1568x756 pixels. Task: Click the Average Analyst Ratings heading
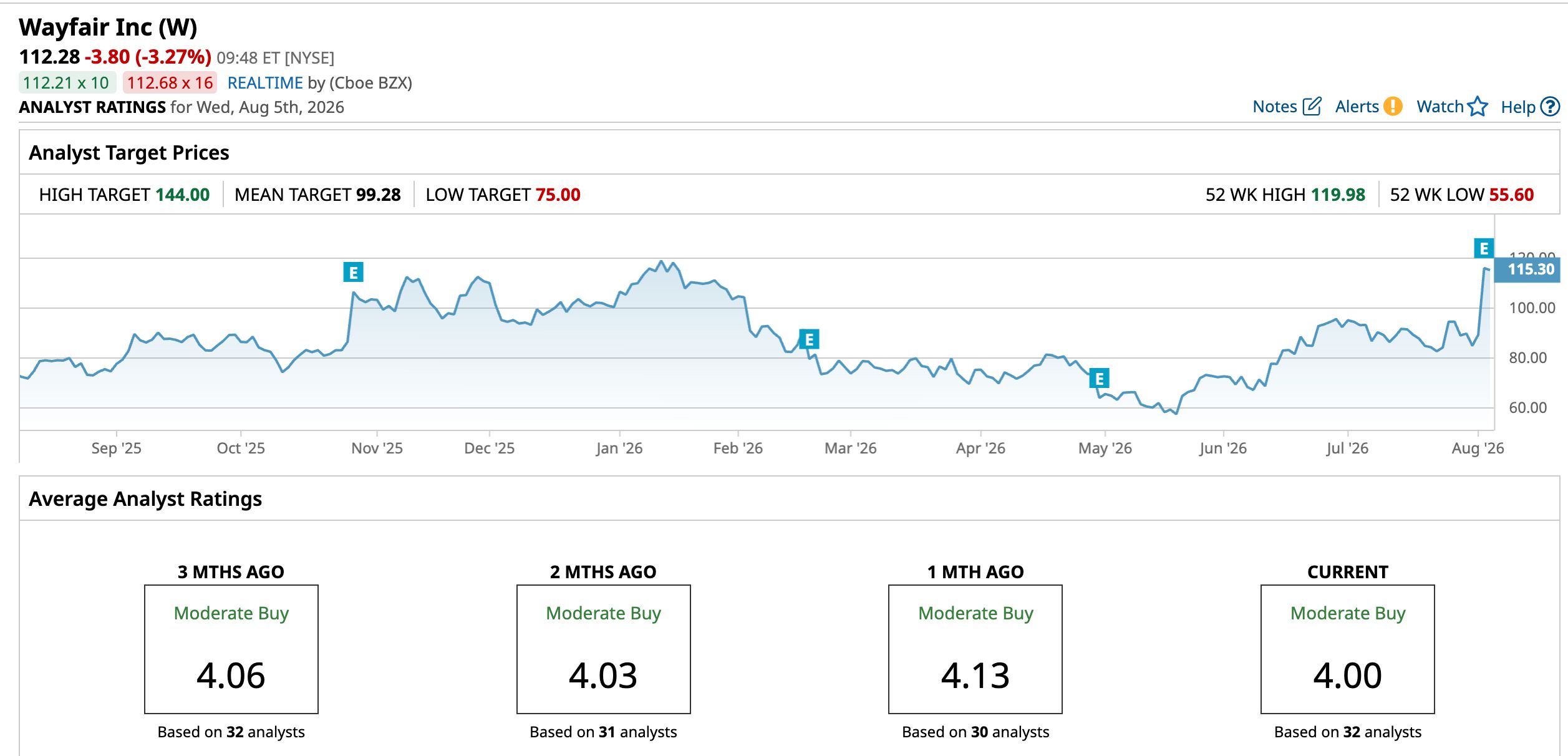(145, 499)
